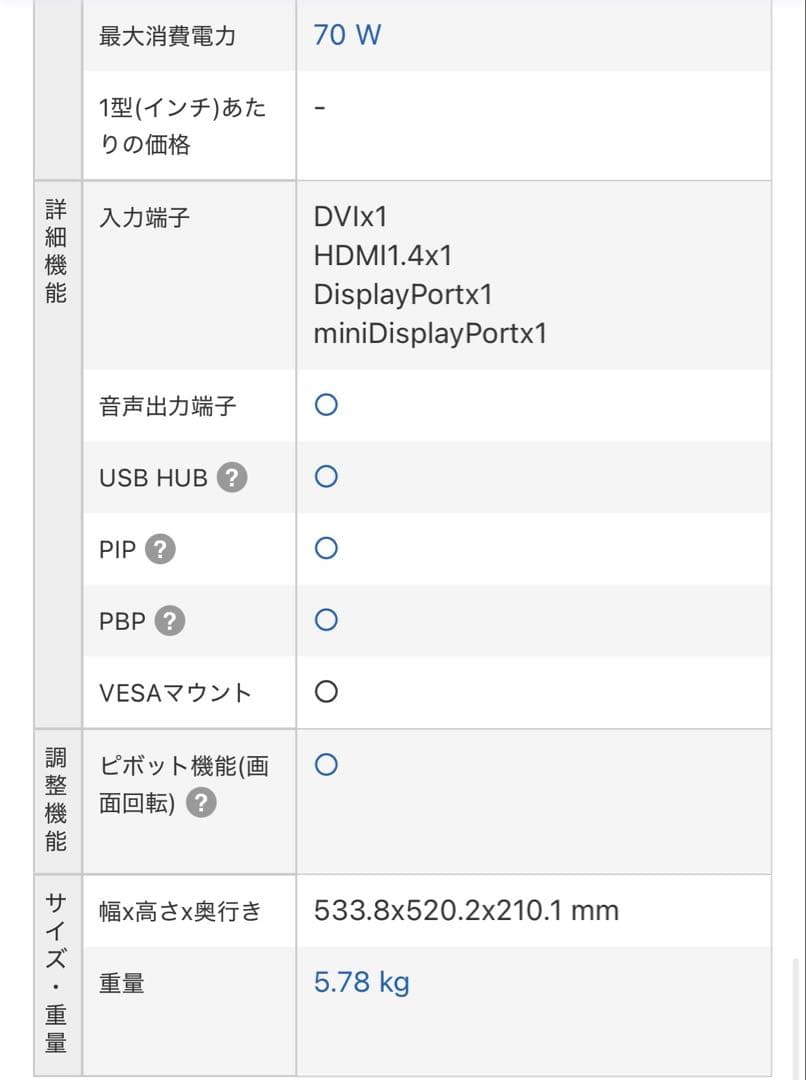Open the 70 W power consumption link
Image resolution: width=806 pixels, height=1080 pixels.
click(346, 34)
